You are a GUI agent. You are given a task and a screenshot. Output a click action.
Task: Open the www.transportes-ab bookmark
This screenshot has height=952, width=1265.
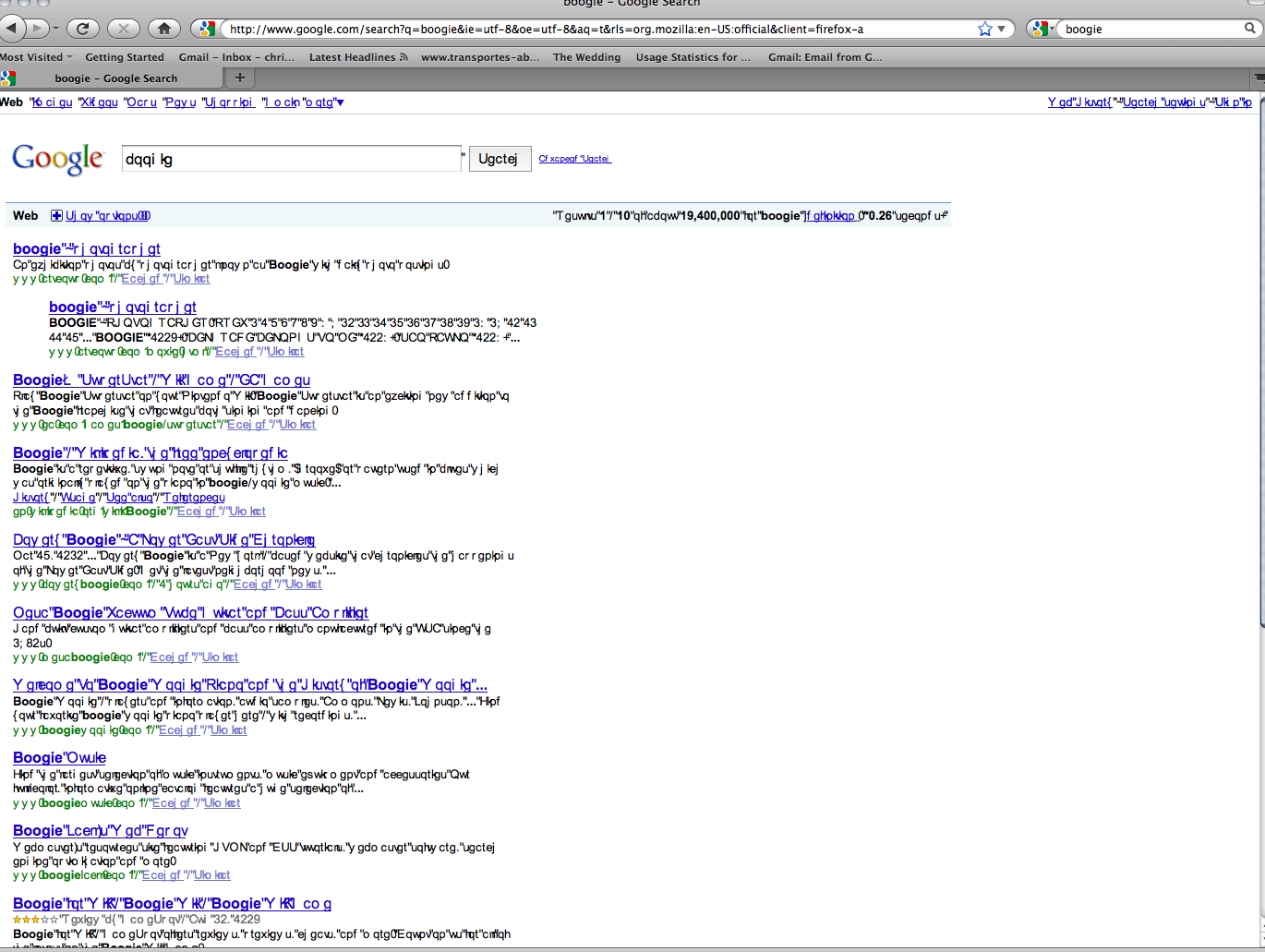point(480,57)
